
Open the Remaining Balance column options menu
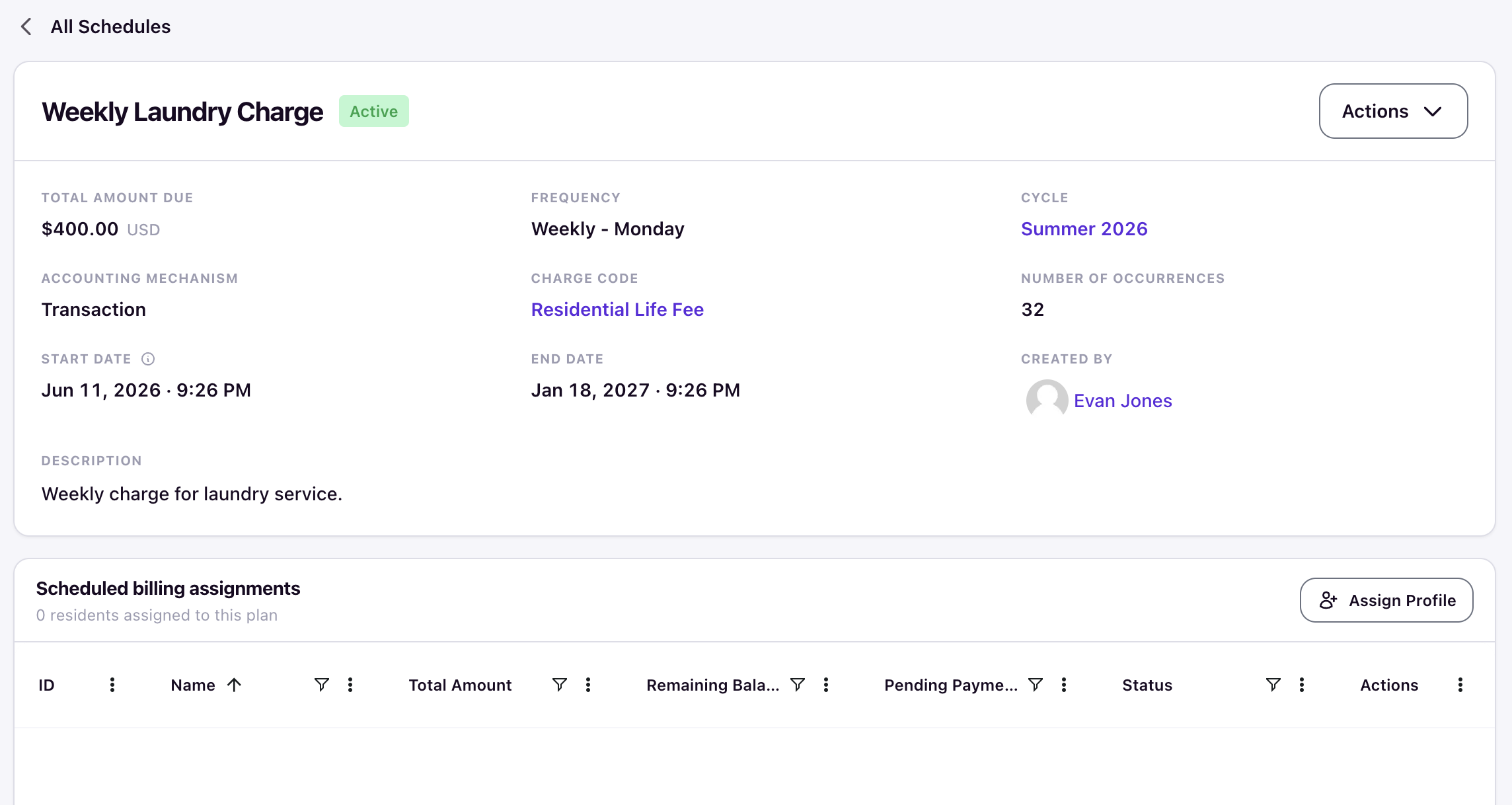826,685
